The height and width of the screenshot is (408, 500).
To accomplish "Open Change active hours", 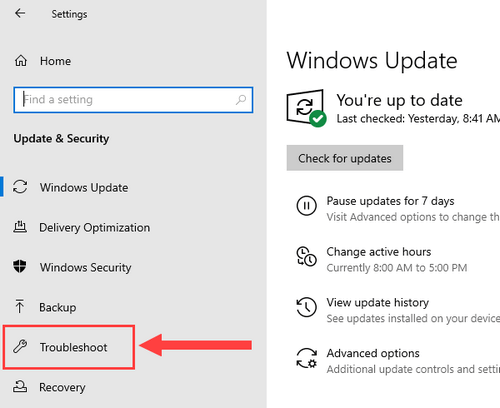I will click(379, 252).
